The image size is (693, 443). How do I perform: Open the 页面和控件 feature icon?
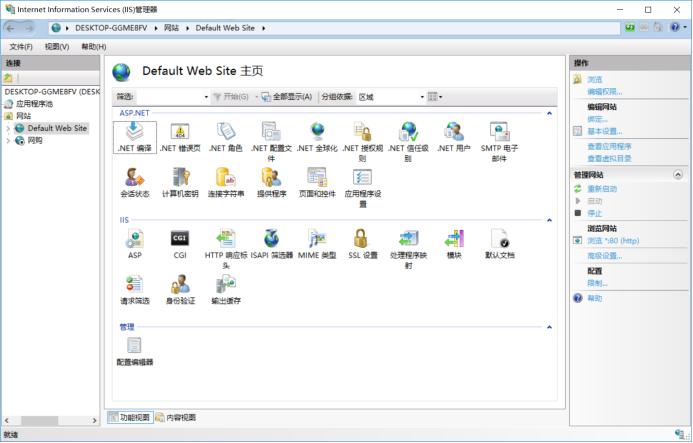[x=317, y=183]
